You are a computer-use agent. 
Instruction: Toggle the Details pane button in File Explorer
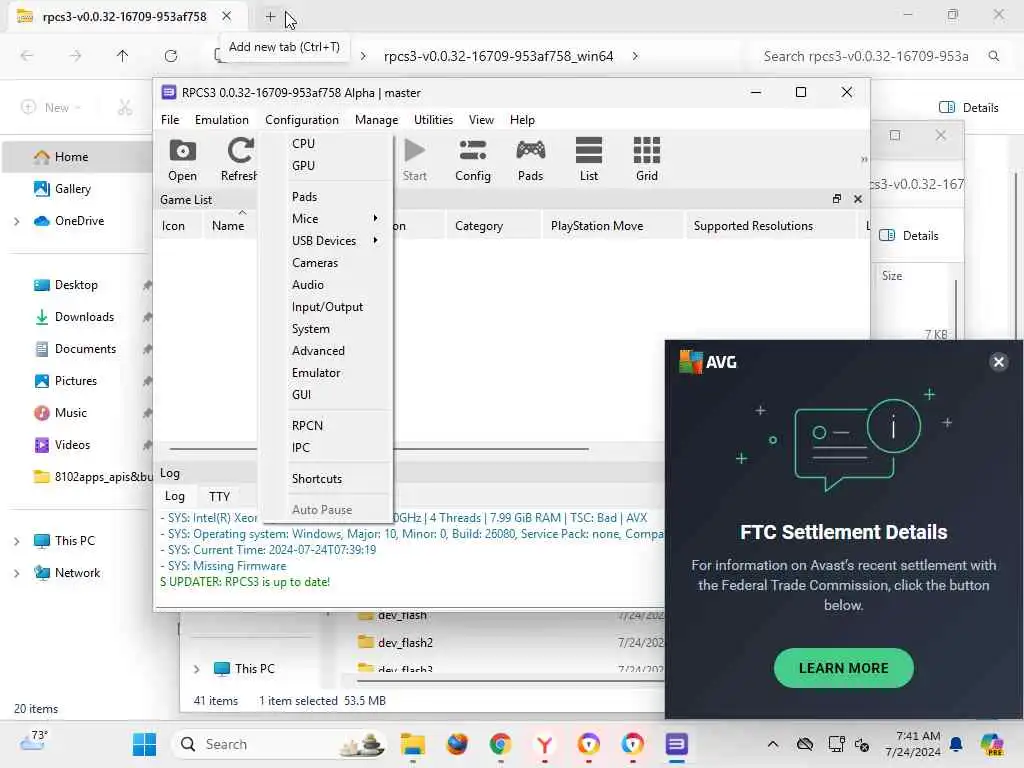(x=969, y=108)
